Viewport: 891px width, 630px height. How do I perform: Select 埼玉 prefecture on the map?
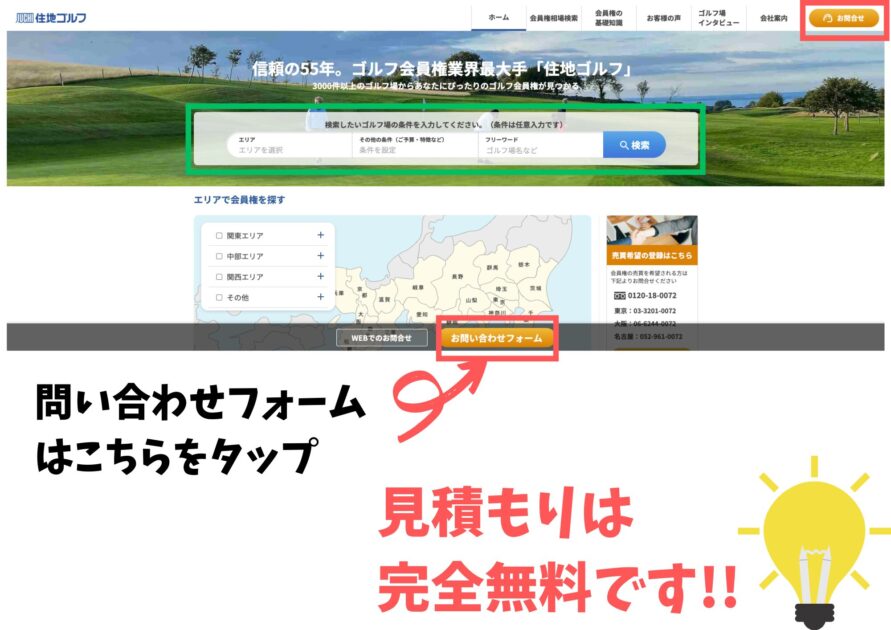pyautogui.click(x=501, y=289)
